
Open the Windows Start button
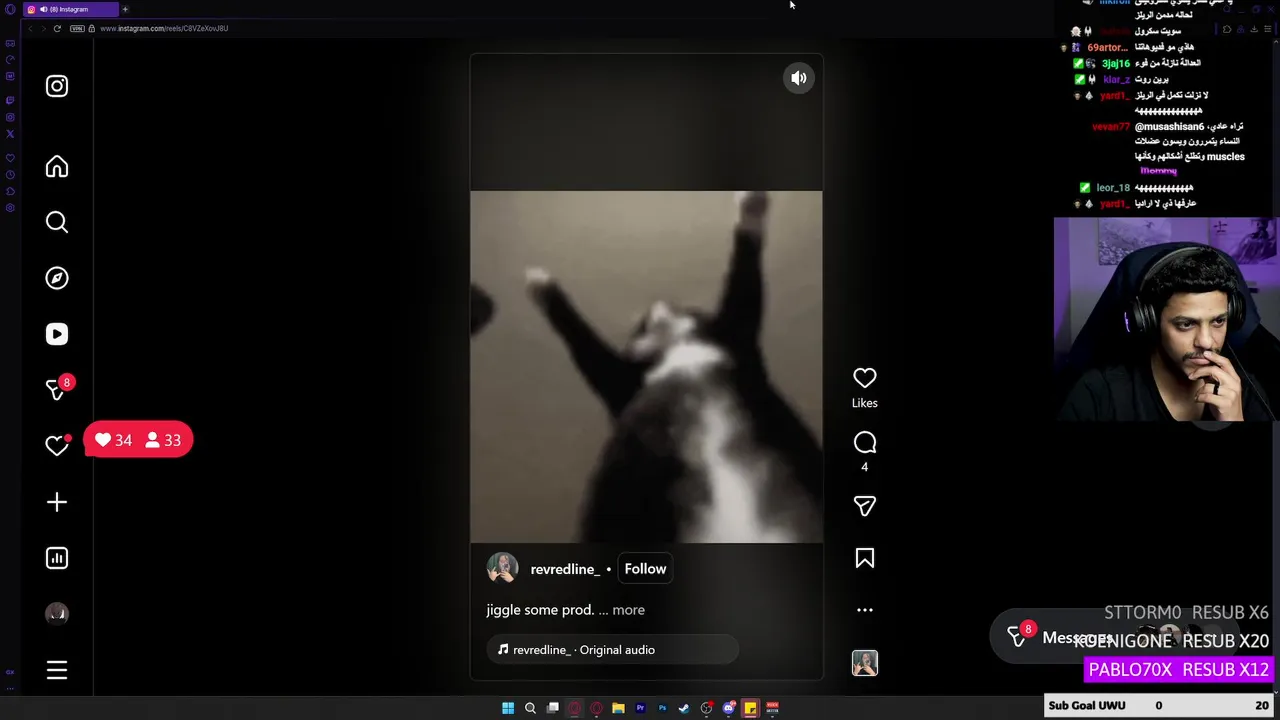click(508, 708)
